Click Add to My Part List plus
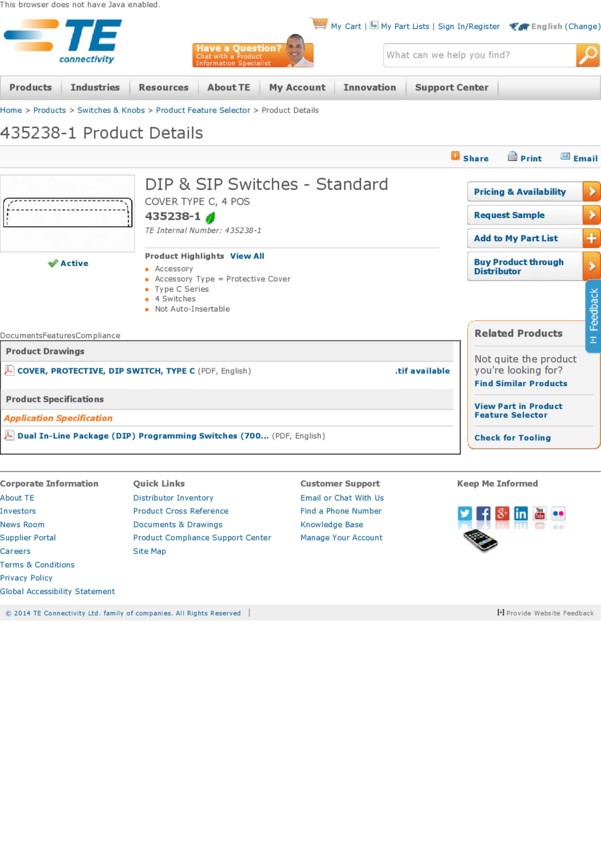601x850 pixels. click(591, 238)
